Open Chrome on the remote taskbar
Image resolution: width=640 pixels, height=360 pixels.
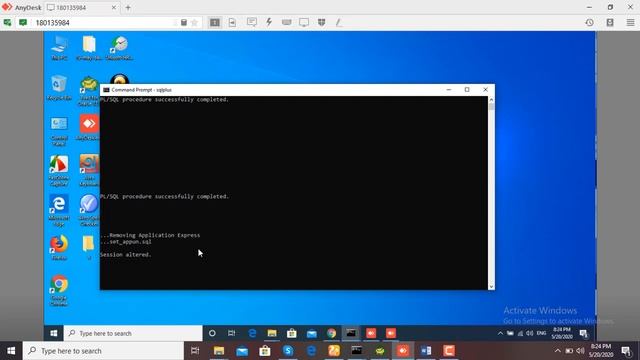(331, 333)
